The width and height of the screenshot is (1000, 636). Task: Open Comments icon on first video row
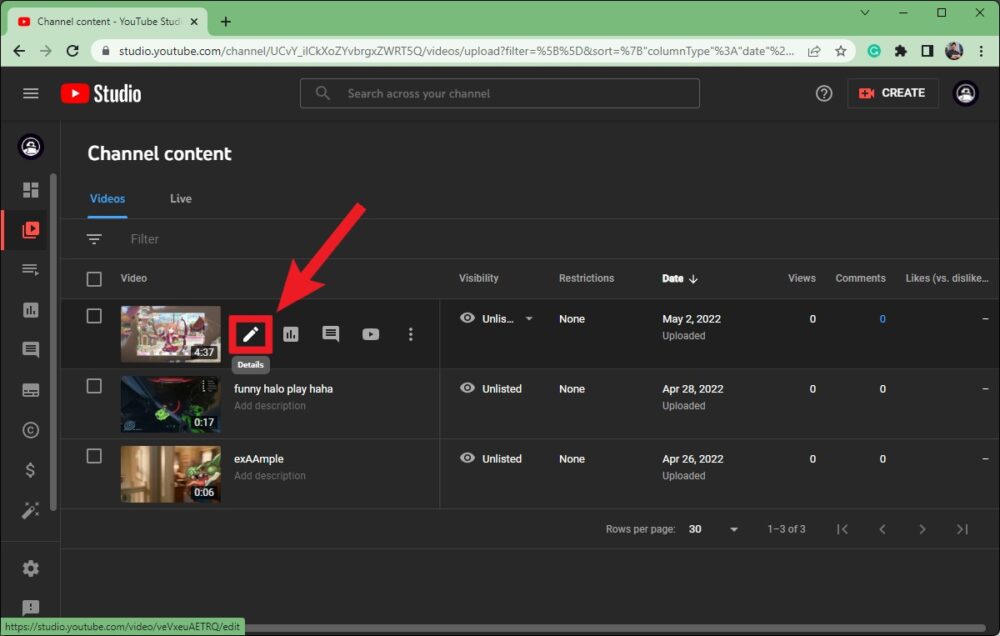pos(331,334)
